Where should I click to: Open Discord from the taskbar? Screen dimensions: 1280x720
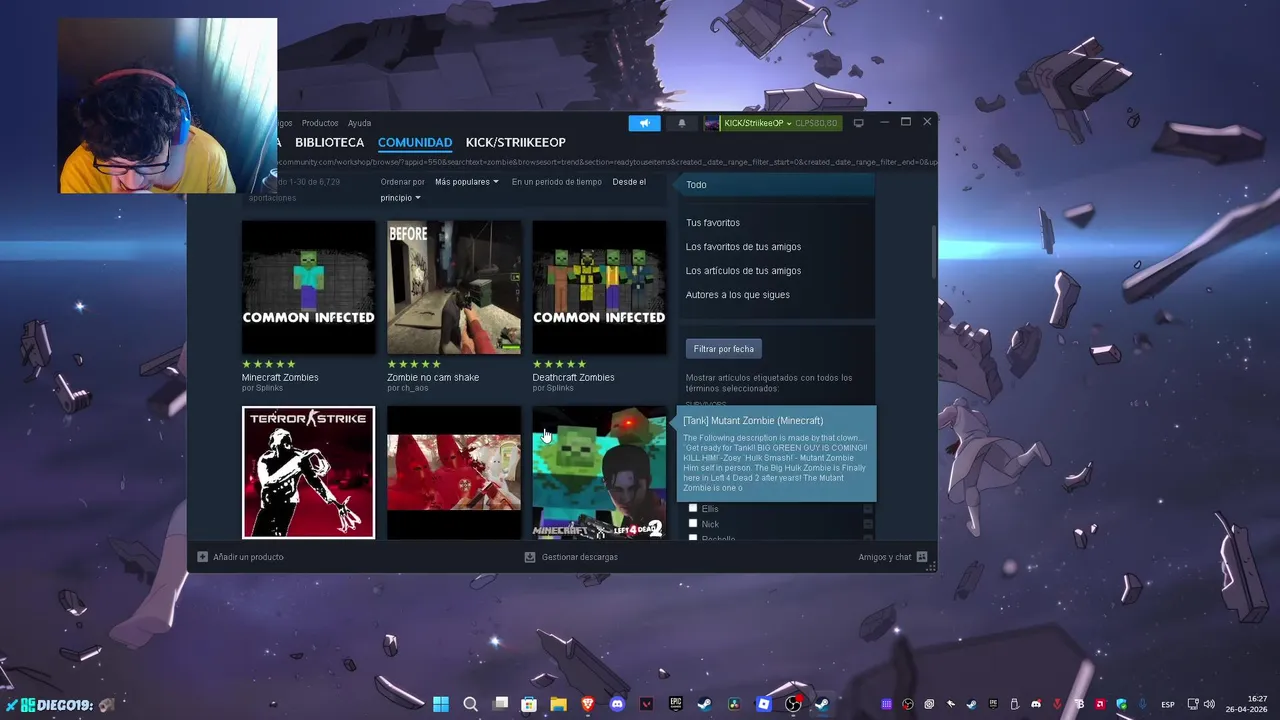(x=617, y=704)
